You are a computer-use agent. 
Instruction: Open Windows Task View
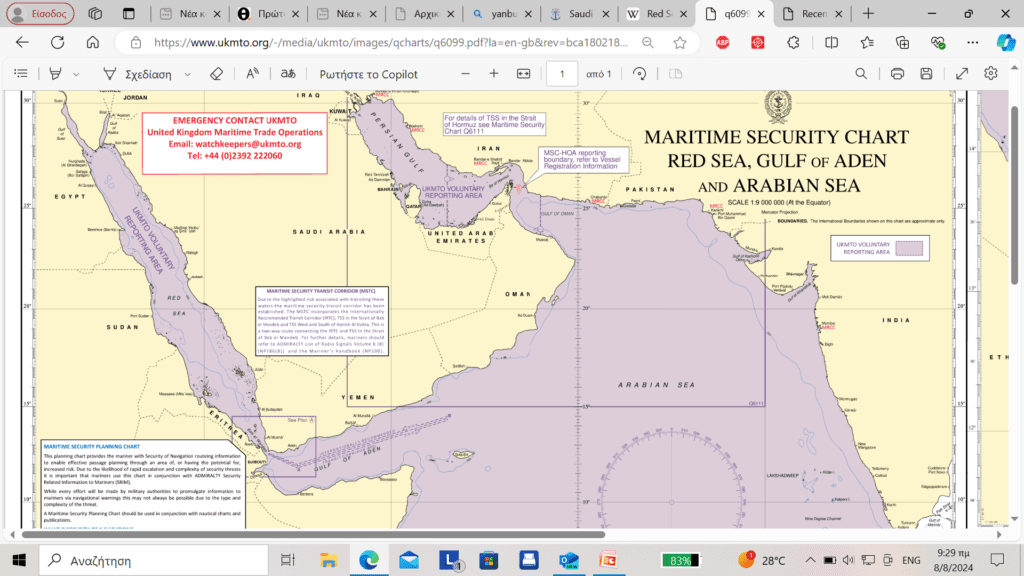(287, 560)
